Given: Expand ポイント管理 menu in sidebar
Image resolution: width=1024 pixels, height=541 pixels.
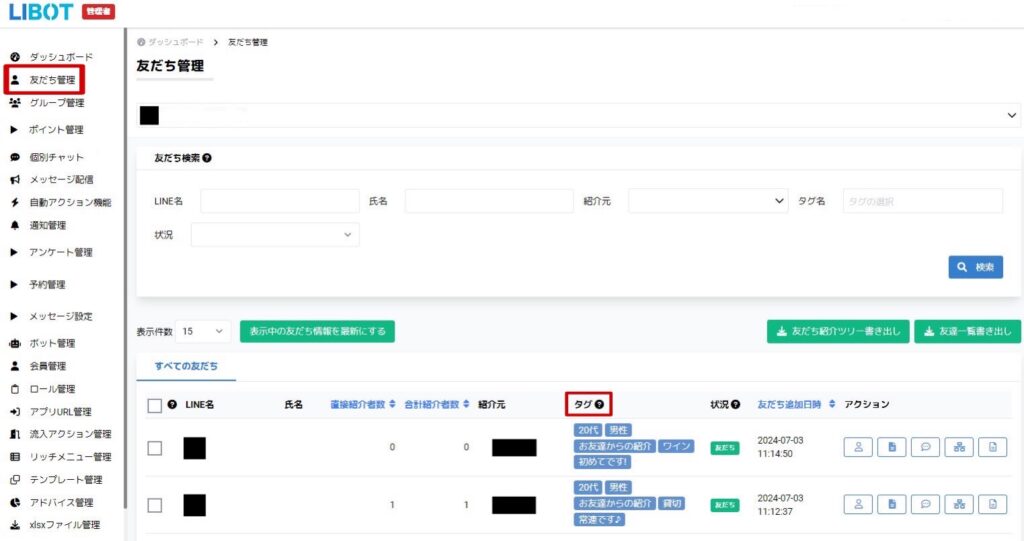Looking at the screenshot, I should click(56, 130).
